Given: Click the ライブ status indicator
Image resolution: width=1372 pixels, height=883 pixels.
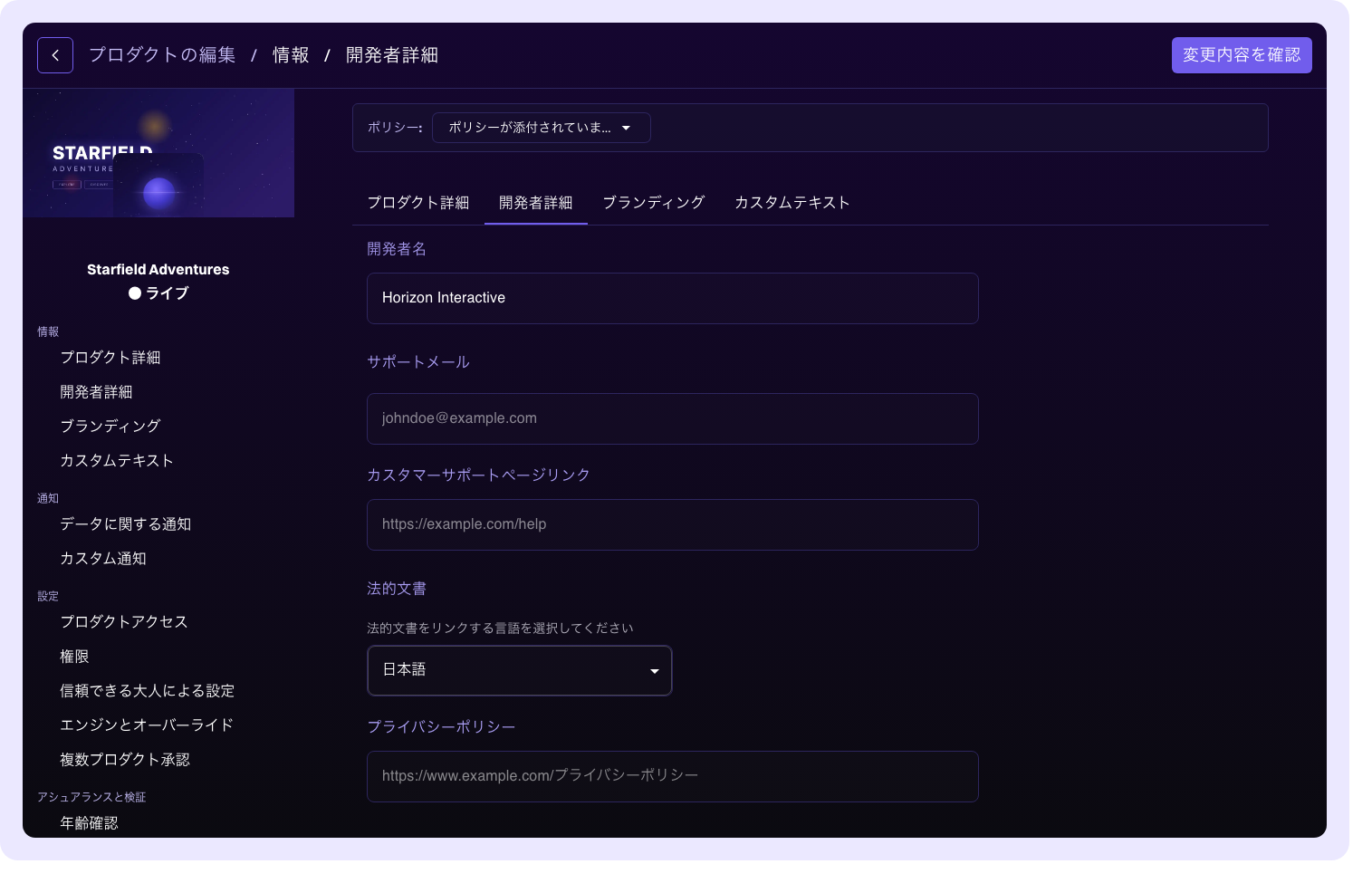Looking at the screenshot, I should 158,293.
